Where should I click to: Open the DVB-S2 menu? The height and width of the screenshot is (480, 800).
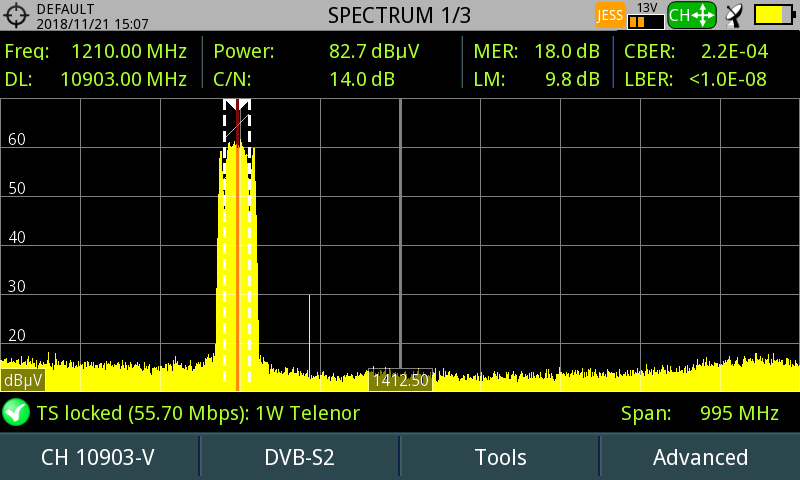[299, 458]
